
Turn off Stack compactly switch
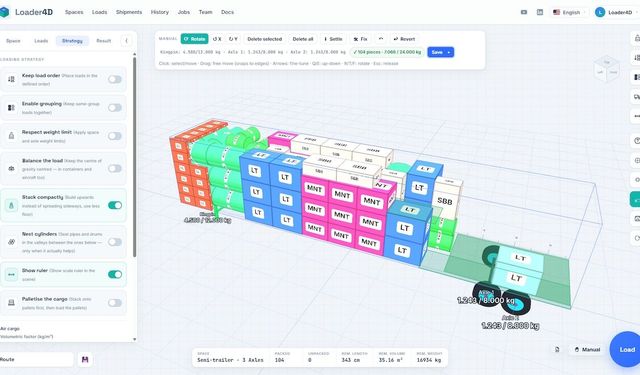click(x=115, y=205)
